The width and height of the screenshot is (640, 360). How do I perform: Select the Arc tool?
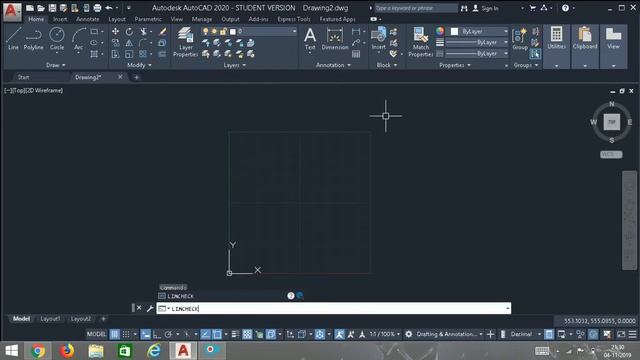78,39
